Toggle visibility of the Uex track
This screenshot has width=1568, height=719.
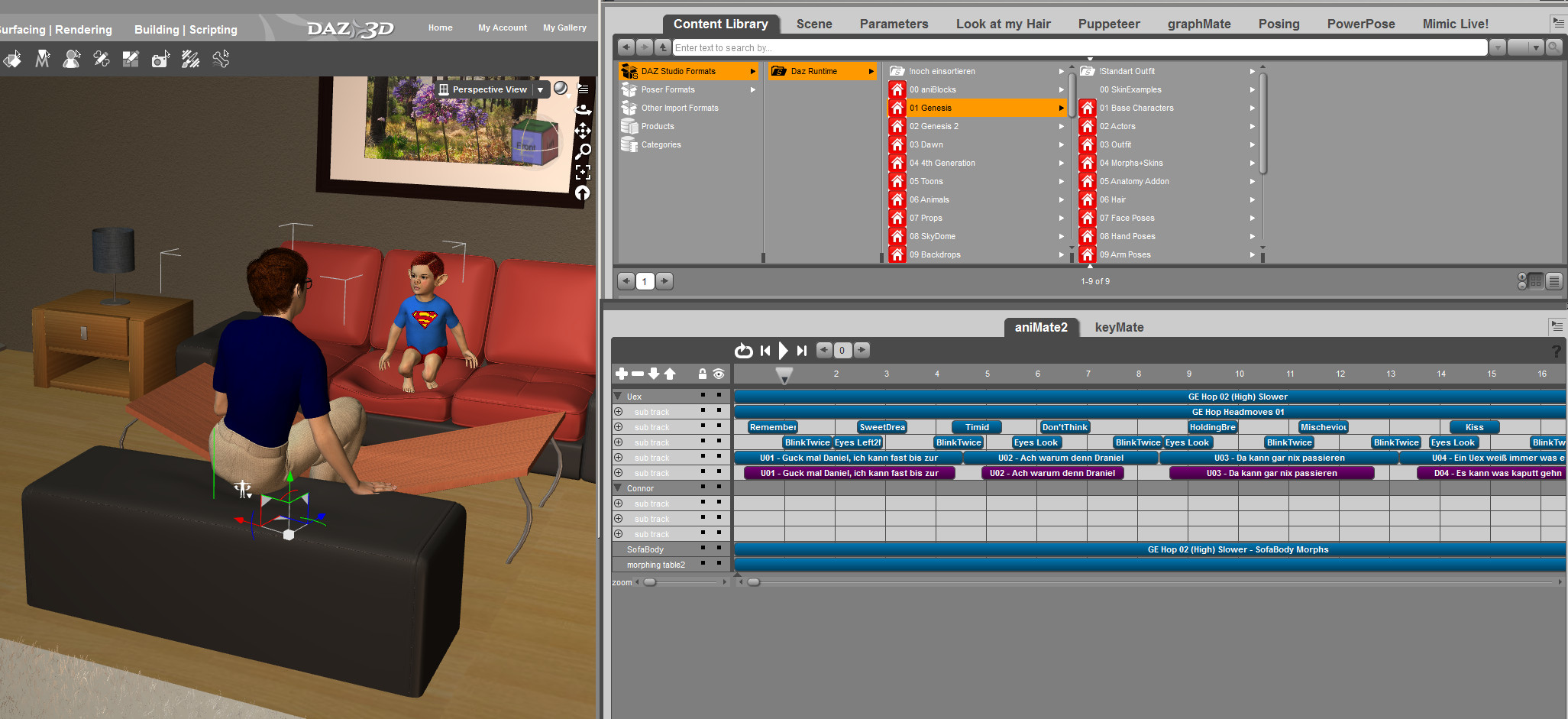point(719,395)
